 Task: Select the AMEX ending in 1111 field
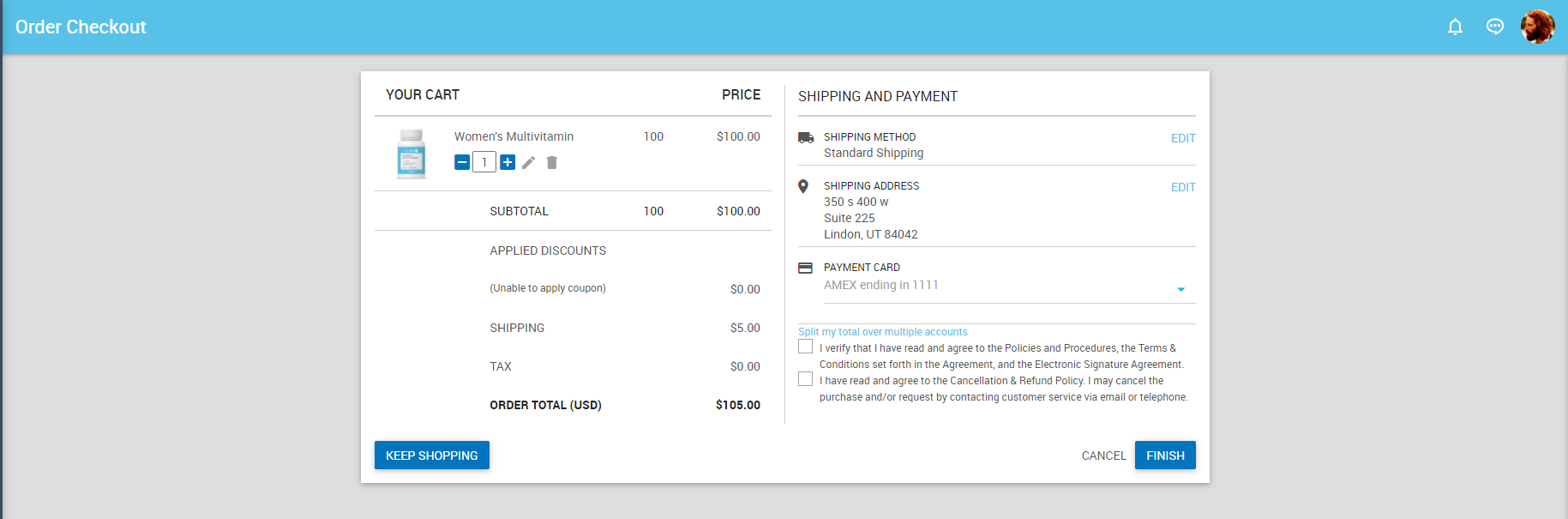[x=986, y=286]
